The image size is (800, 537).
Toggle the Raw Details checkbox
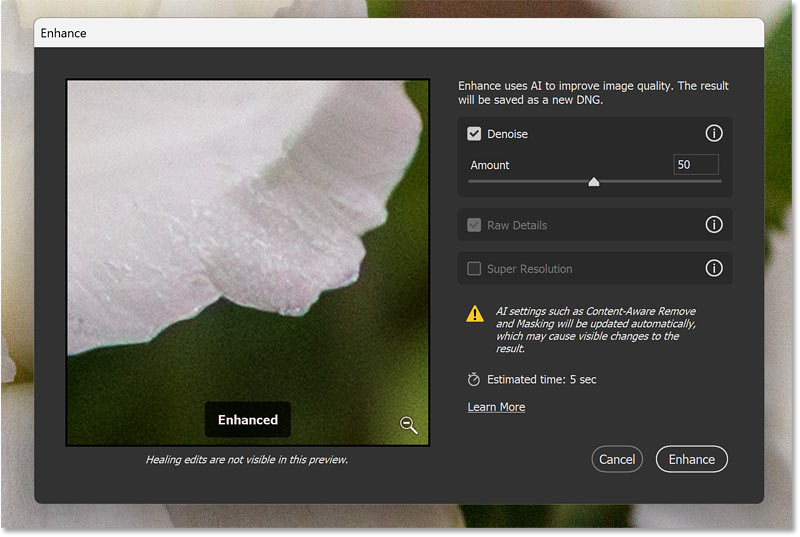(475, 225)
